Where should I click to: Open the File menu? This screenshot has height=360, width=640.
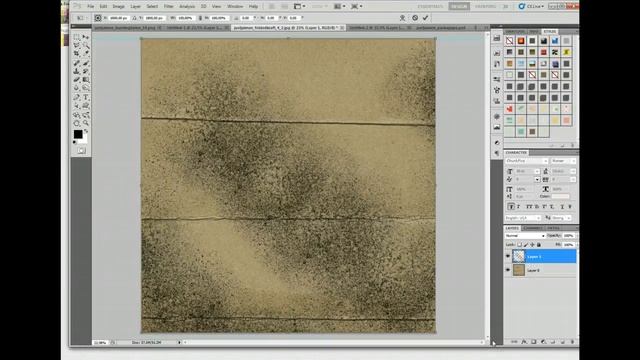pyautogui.click(x=91, y=7)
